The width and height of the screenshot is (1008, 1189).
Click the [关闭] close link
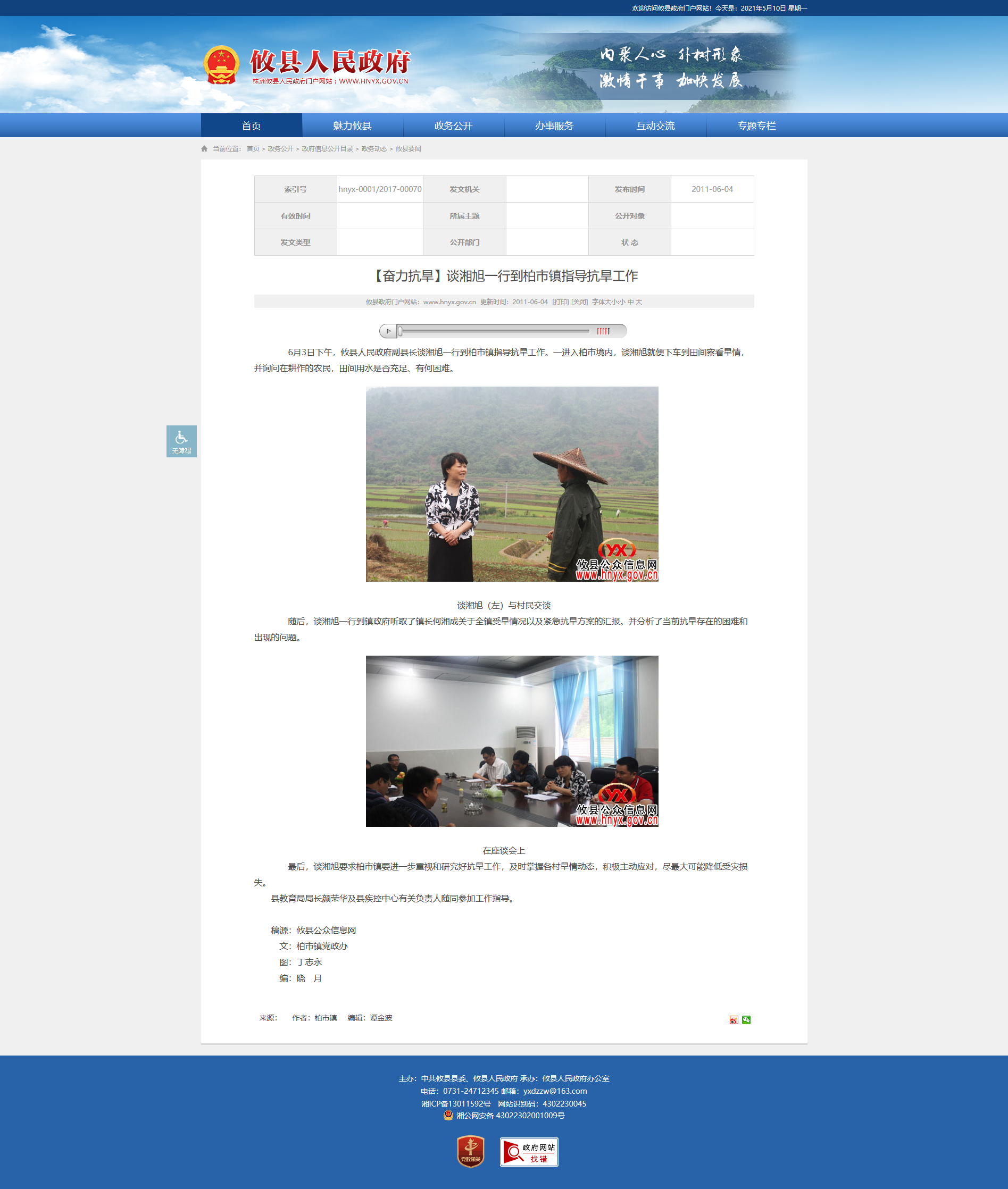pyautogui.click(x=579, y=302)
